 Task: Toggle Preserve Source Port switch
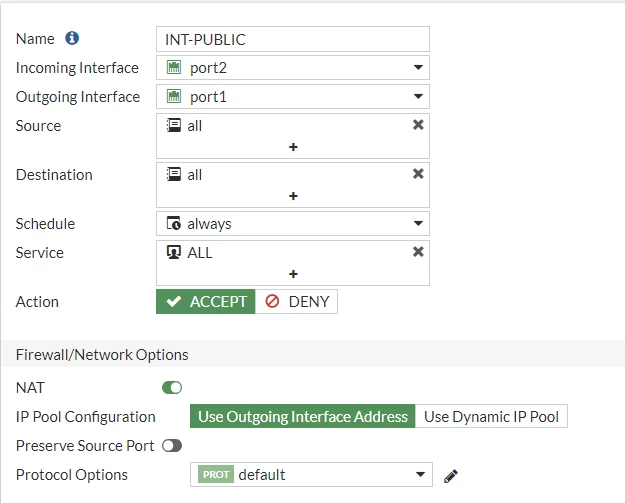pyautogui.click(x=172, y=446)
